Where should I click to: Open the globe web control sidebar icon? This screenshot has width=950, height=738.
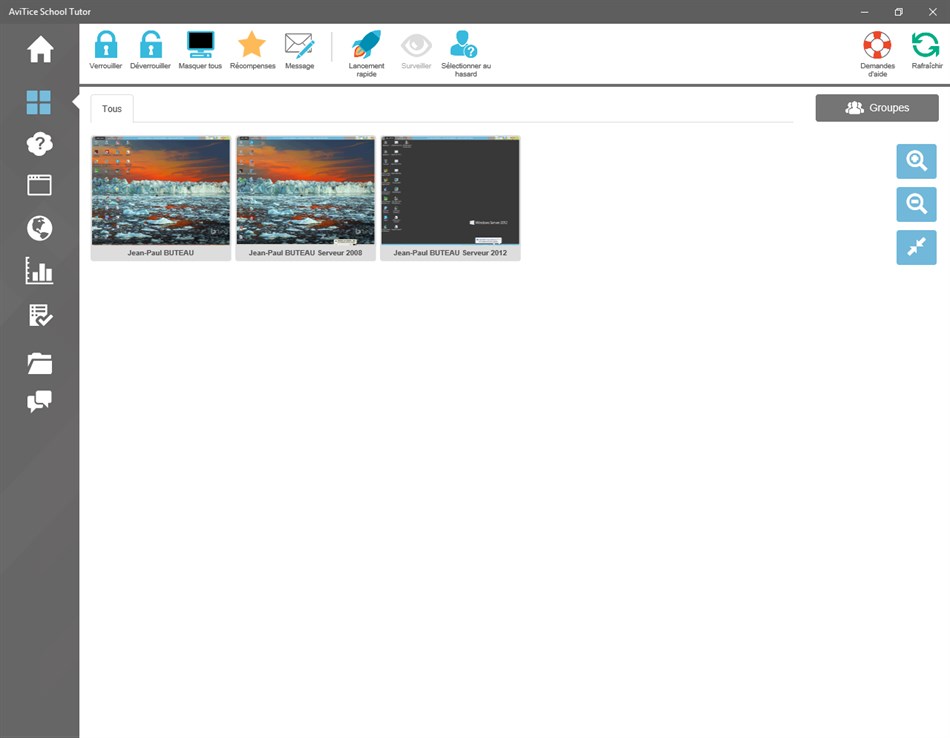coord(39,228)
